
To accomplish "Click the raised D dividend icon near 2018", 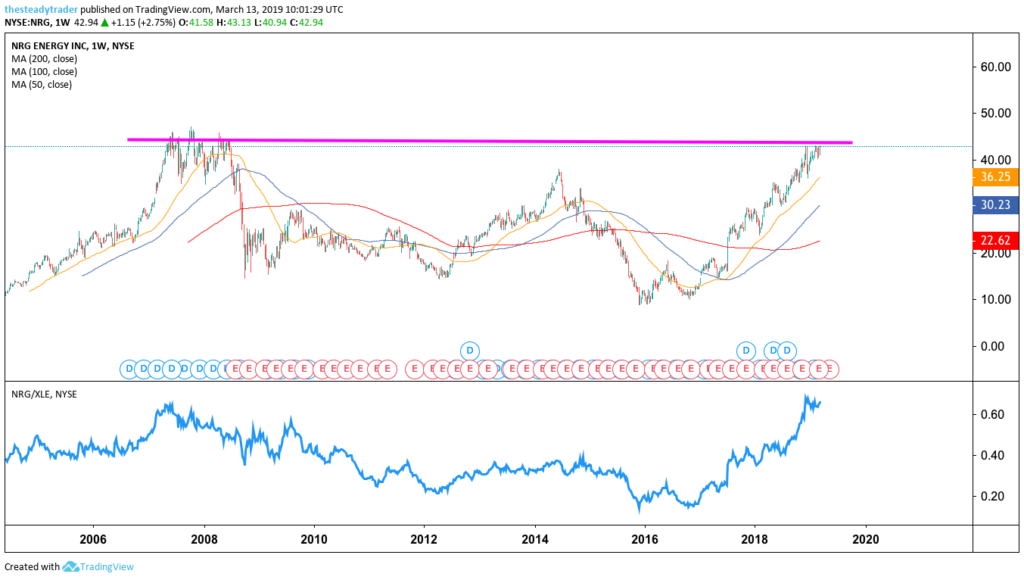I will click(x=744, y=350).
